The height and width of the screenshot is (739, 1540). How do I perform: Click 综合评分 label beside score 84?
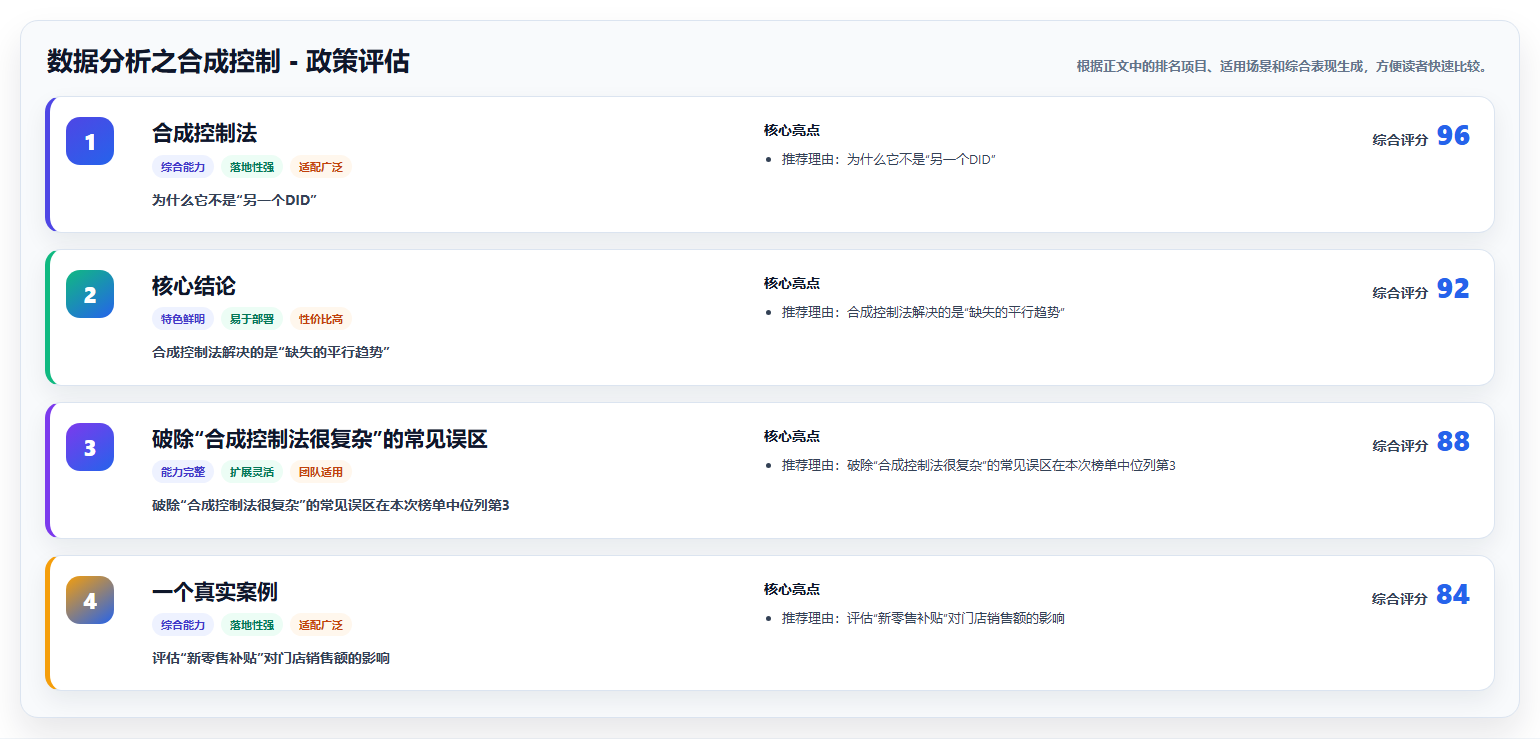click(1400, 599)
